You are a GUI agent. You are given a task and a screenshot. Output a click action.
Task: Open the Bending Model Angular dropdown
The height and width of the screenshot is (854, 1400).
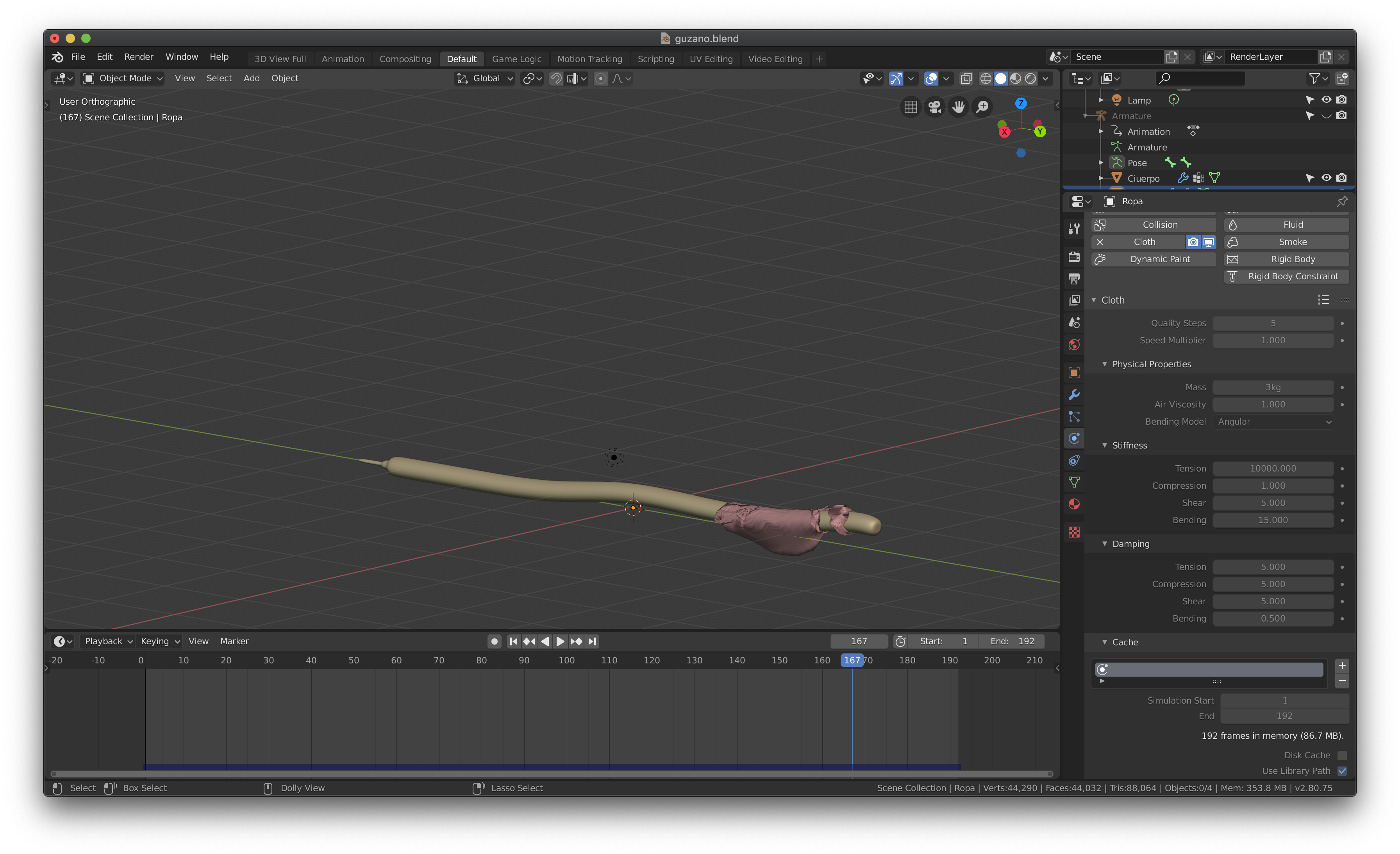click(1273, 422)
